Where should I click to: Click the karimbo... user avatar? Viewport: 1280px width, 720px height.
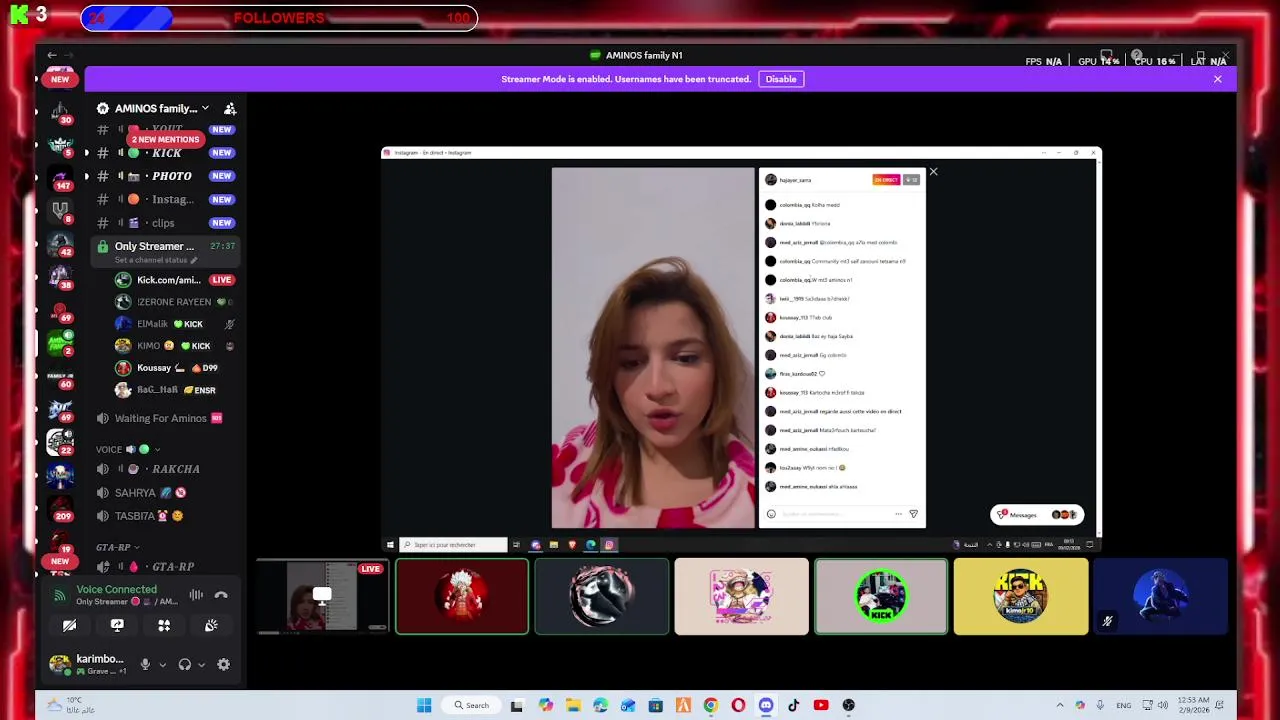(x=60, y=664)
